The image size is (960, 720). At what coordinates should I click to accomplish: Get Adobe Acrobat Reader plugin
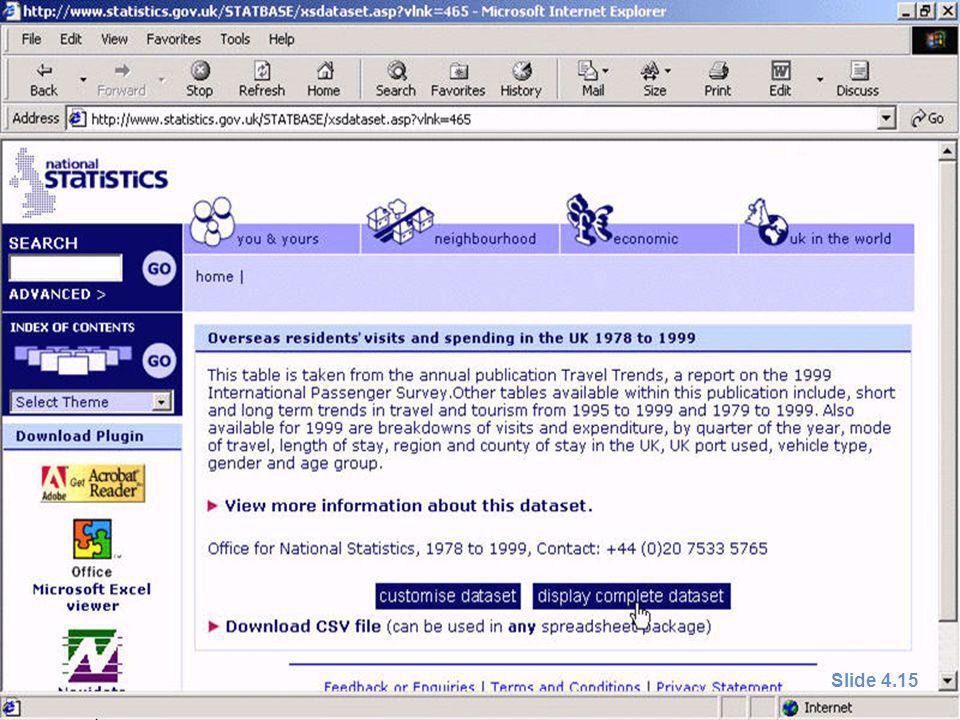click(x=93, y=484)
